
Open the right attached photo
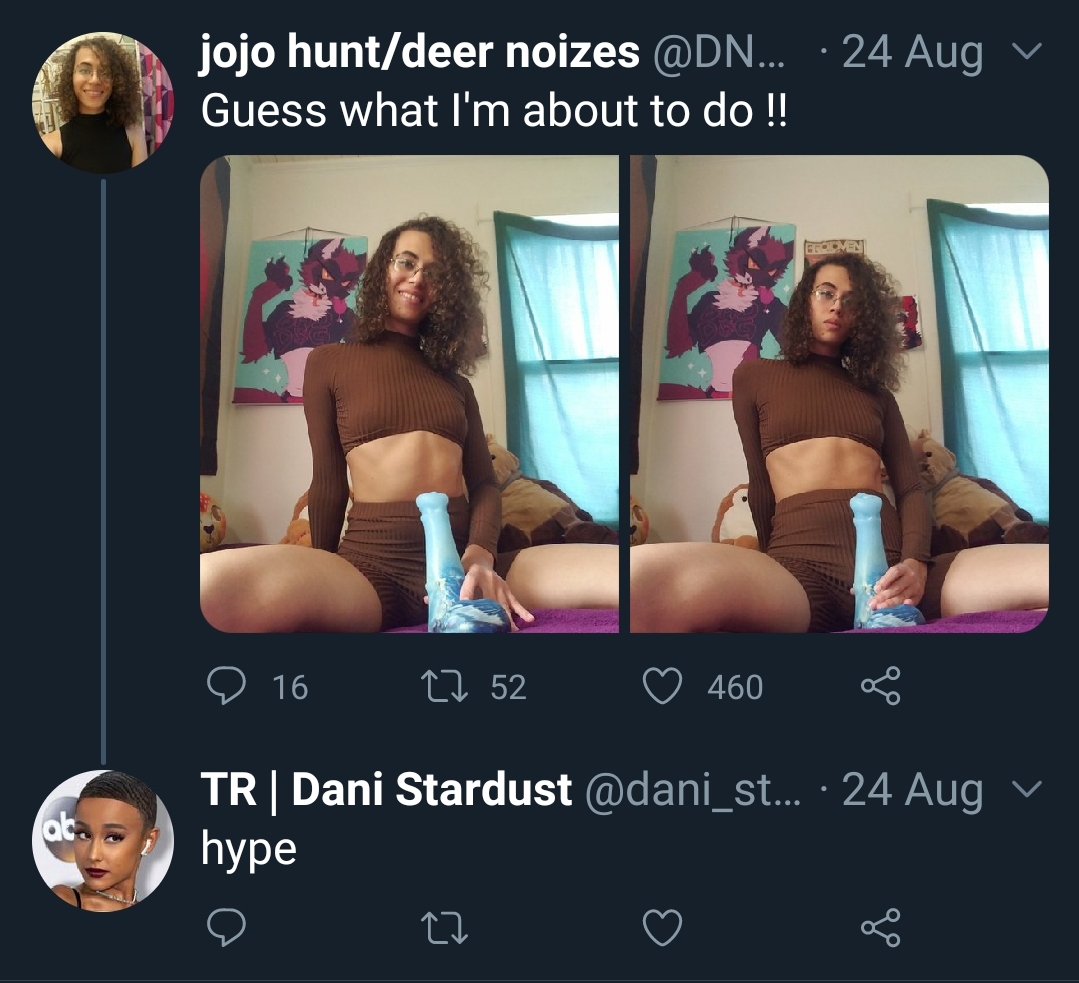(840, 394)
